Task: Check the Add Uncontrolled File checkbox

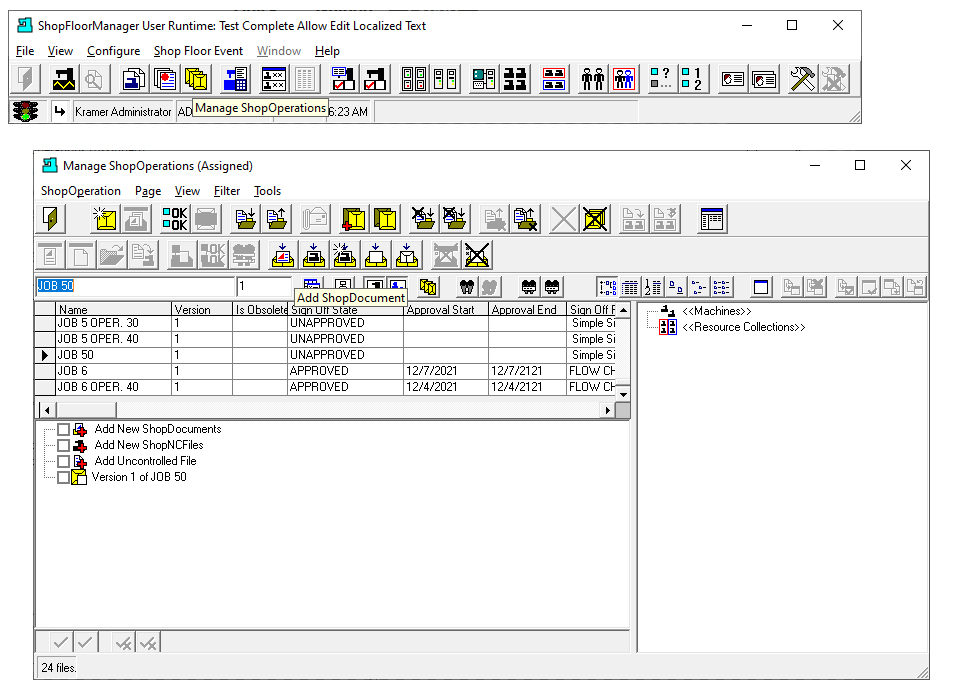Action: point(63,461)
